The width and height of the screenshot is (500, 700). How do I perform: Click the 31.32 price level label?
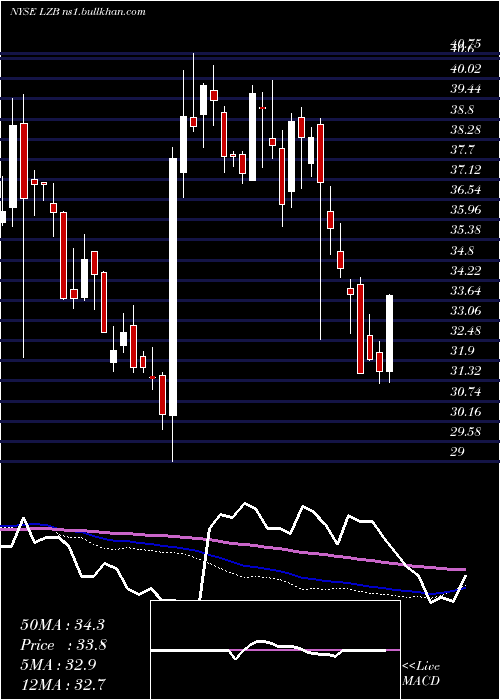(466, 371)
